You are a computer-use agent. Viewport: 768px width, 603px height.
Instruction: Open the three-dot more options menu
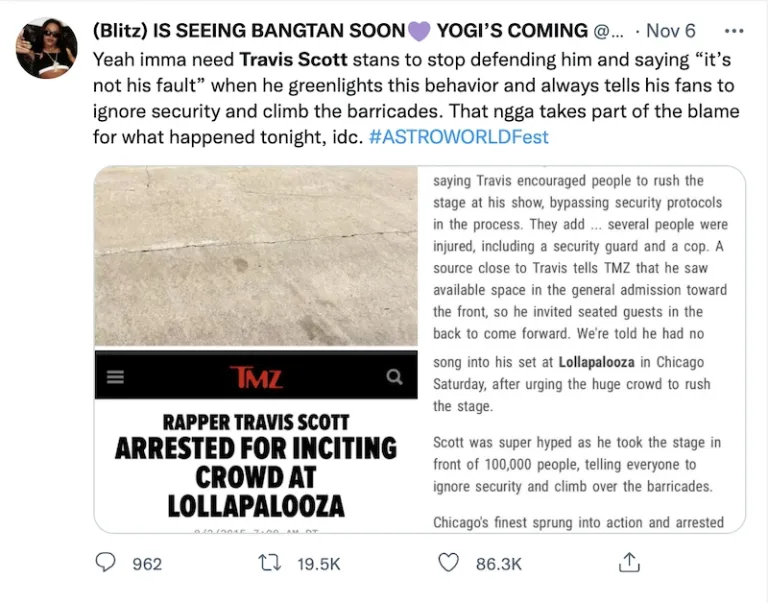(x=733, y=31)
